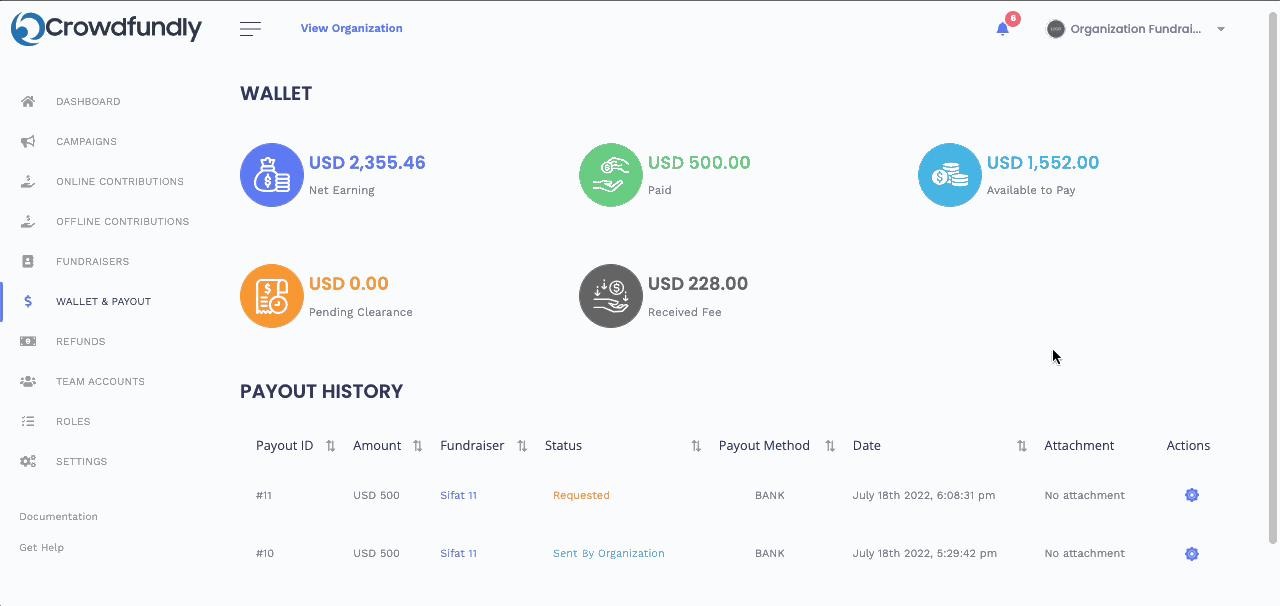Viewport: 1280px width, 606px height.
Task: Click date July 18th 2022, 6:08:31 pm
Action: [924, 495]
